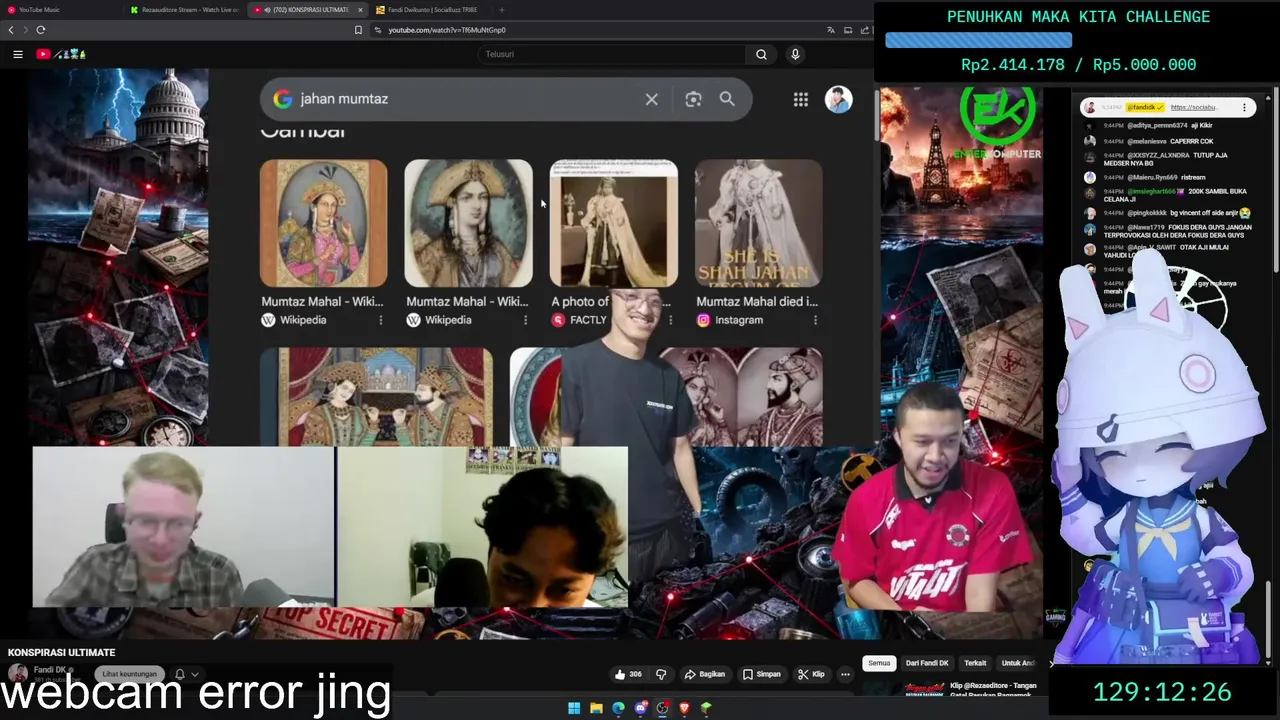Select the Terkait filter chip
This screenshot has height=720, width=1280.
(x=975, y=663)
